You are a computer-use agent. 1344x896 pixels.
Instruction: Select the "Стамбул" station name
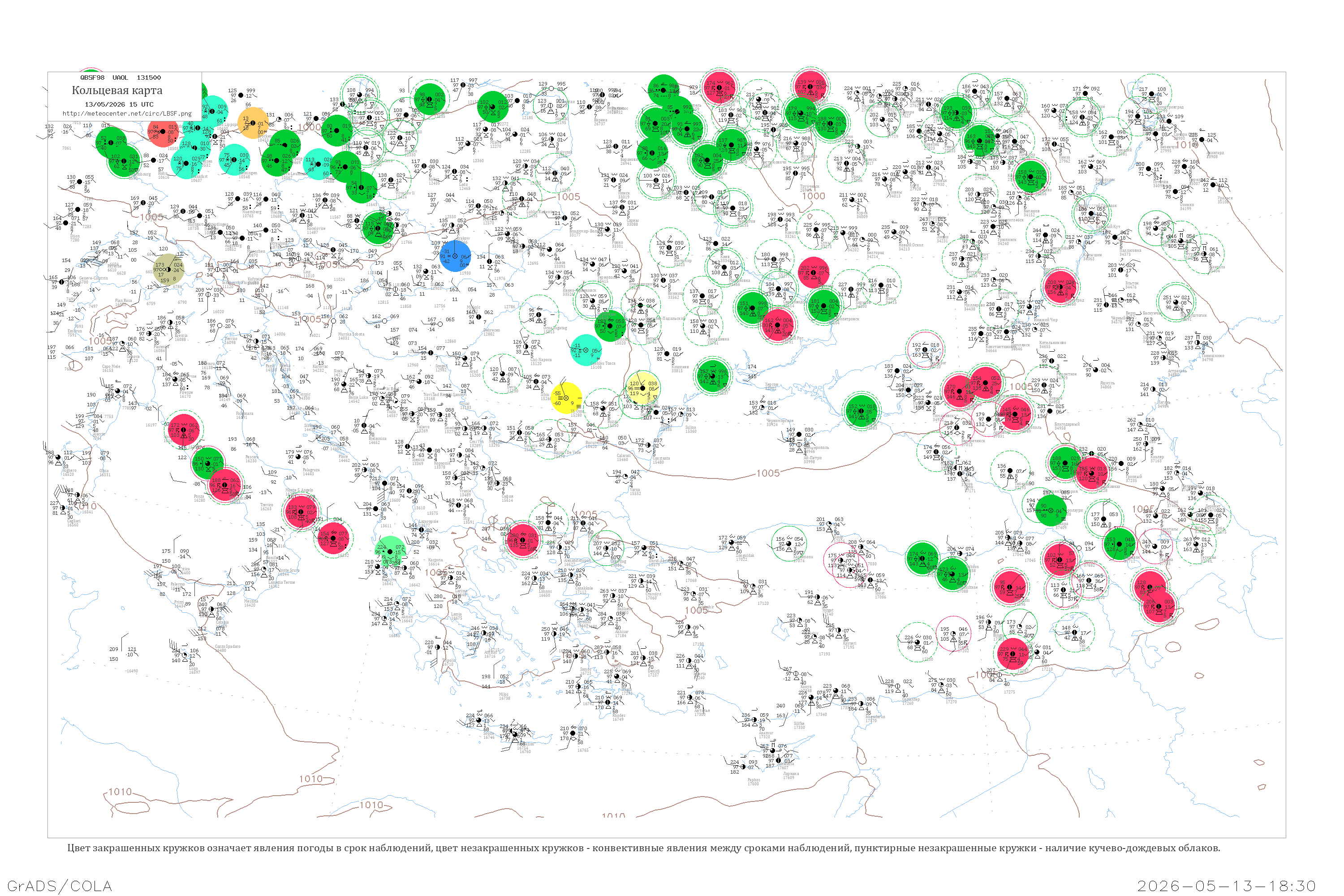tap(653, 594)
